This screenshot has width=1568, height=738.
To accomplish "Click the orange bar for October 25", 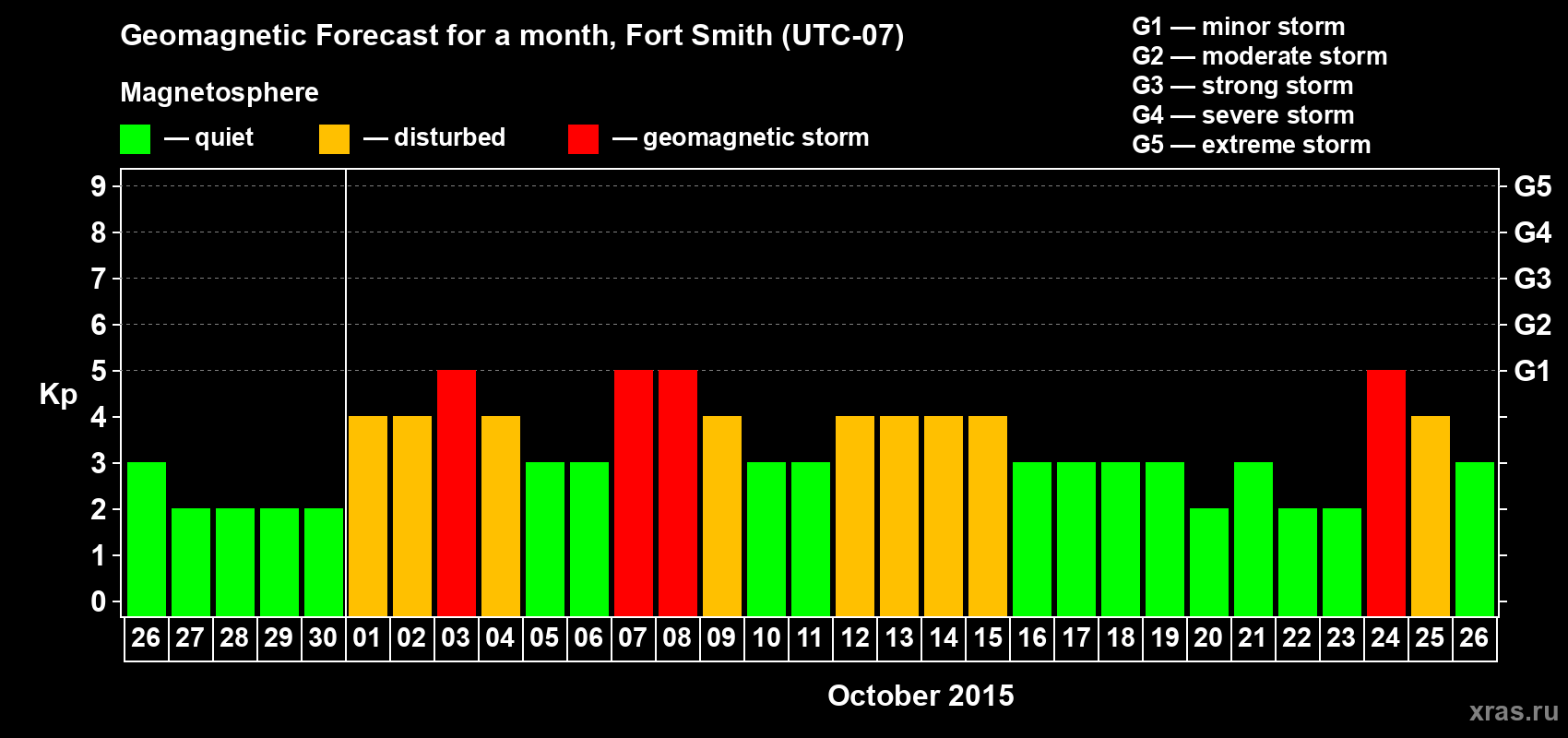I will coord(1431,516).
